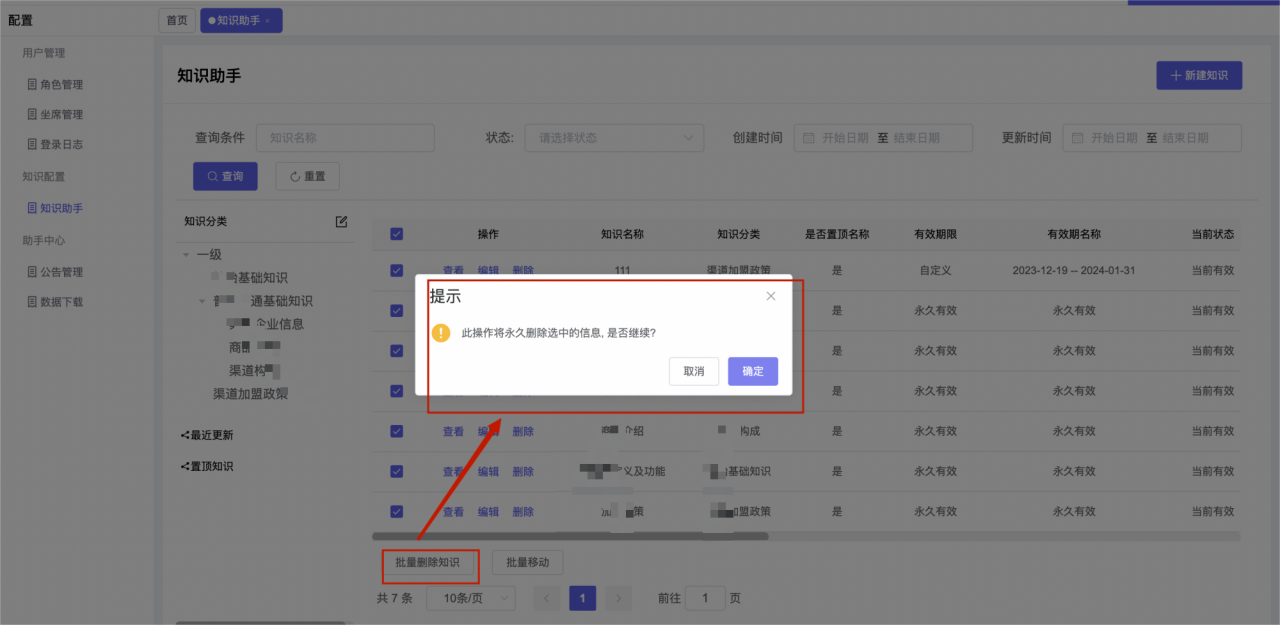Click the 更新时间 开始日期 field
This screenshot has height=625, width=1280.
pos(1114,138)
